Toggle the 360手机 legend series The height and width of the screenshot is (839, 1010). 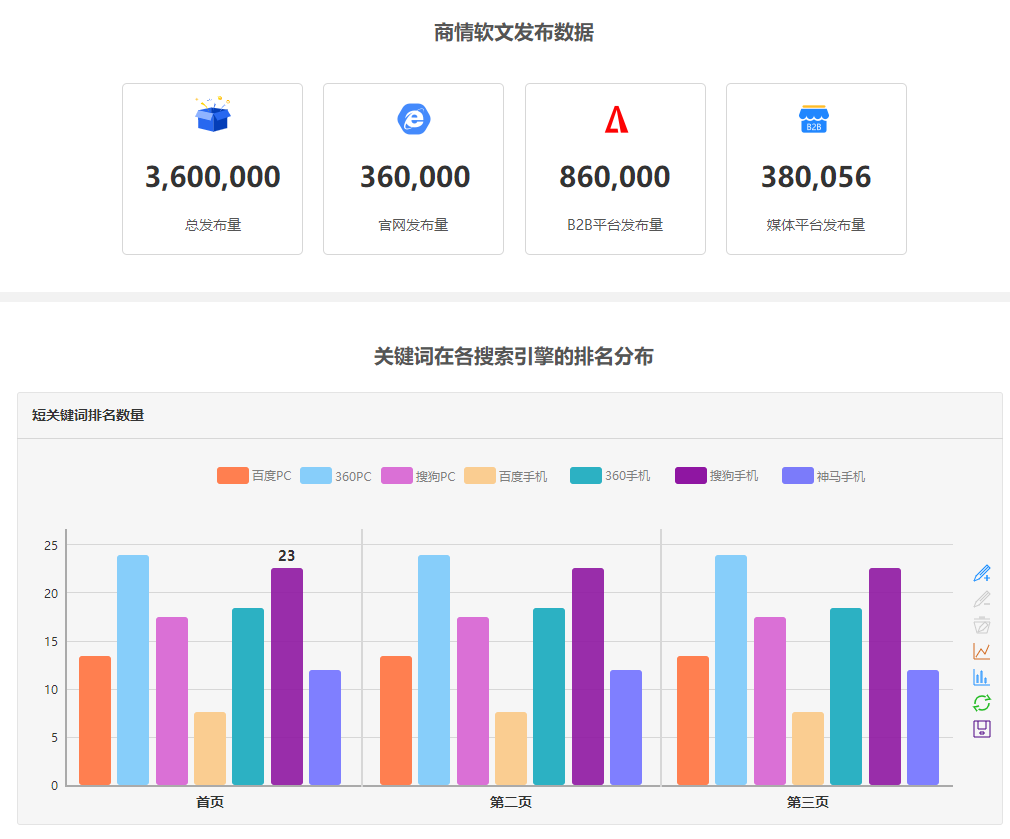click(x=610, y=476)
